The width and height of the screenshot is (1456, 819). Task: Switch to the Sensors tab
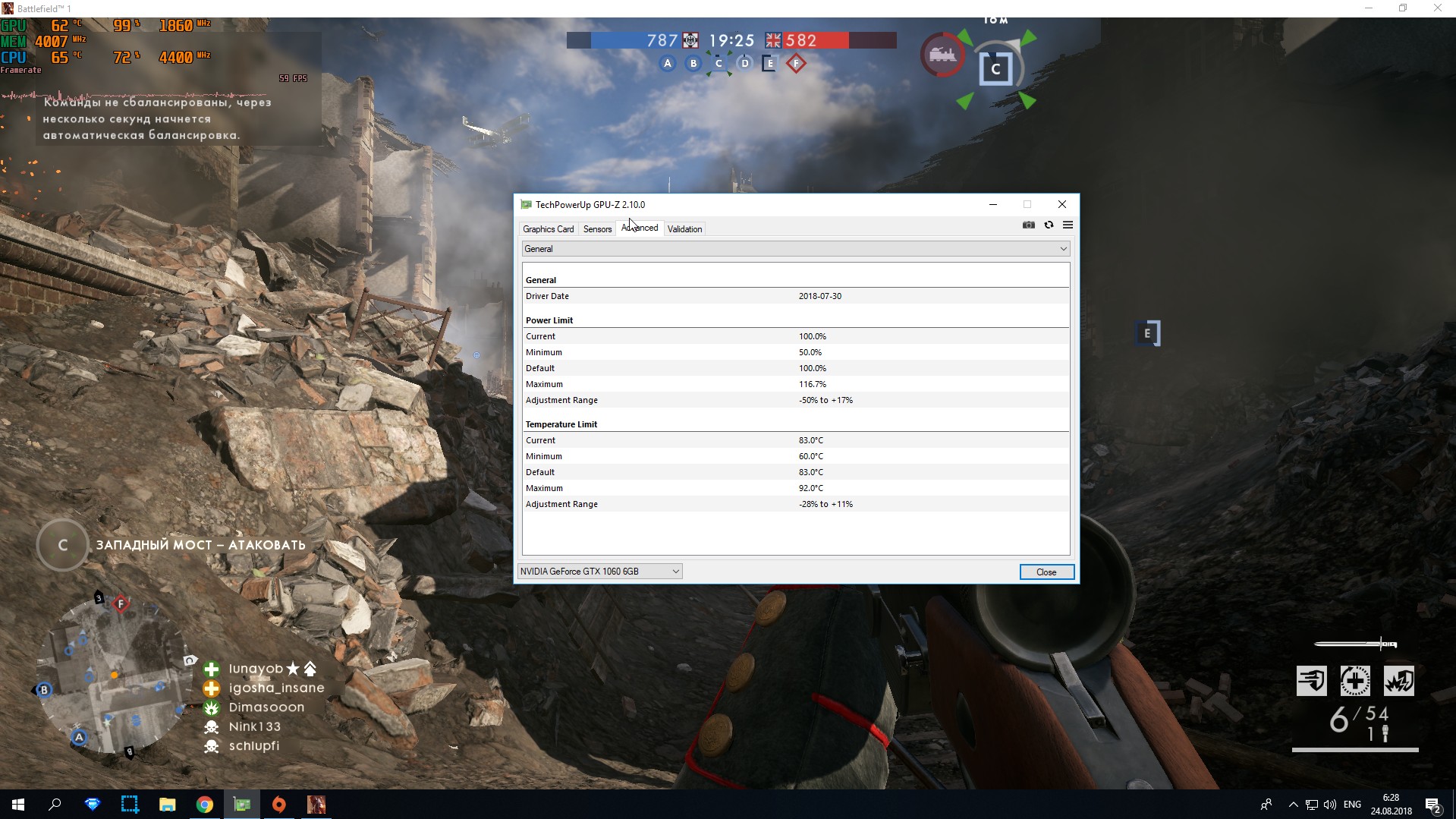(x=597, y=229)
